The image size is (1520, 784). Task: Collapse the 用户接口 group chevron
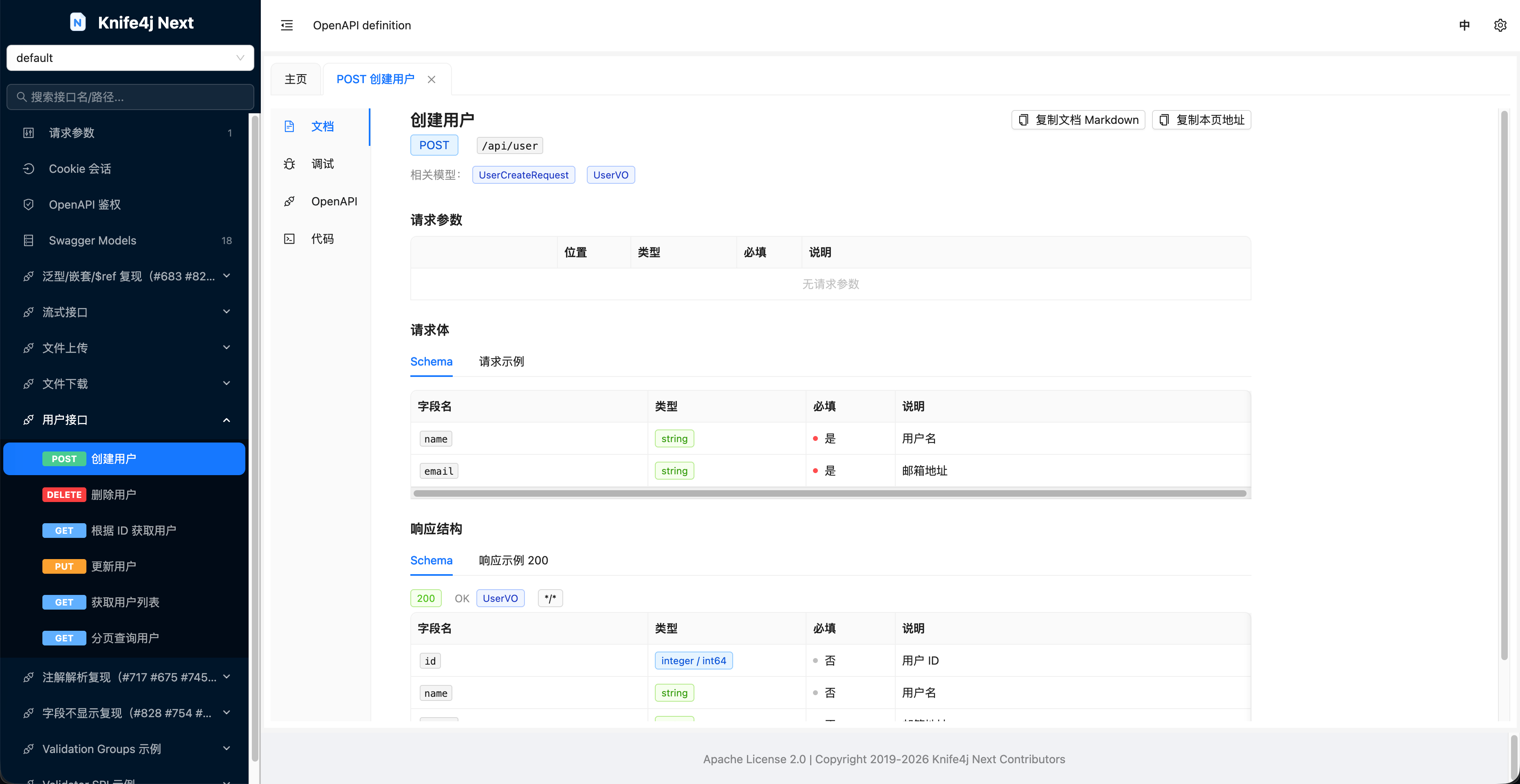point(227,420)
